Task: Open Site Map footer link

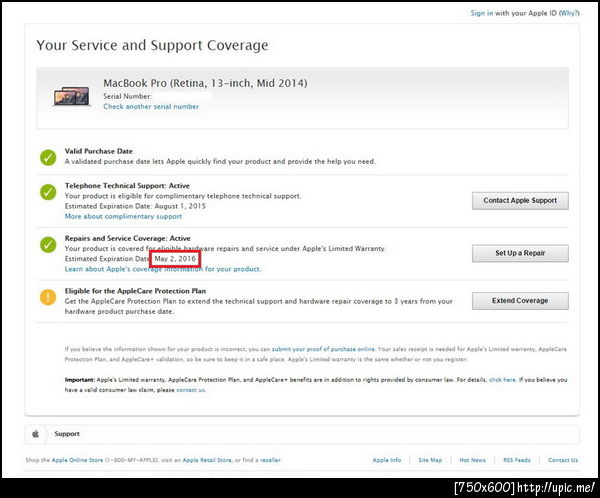Action: pyautogui.click(x=430, y=460)
